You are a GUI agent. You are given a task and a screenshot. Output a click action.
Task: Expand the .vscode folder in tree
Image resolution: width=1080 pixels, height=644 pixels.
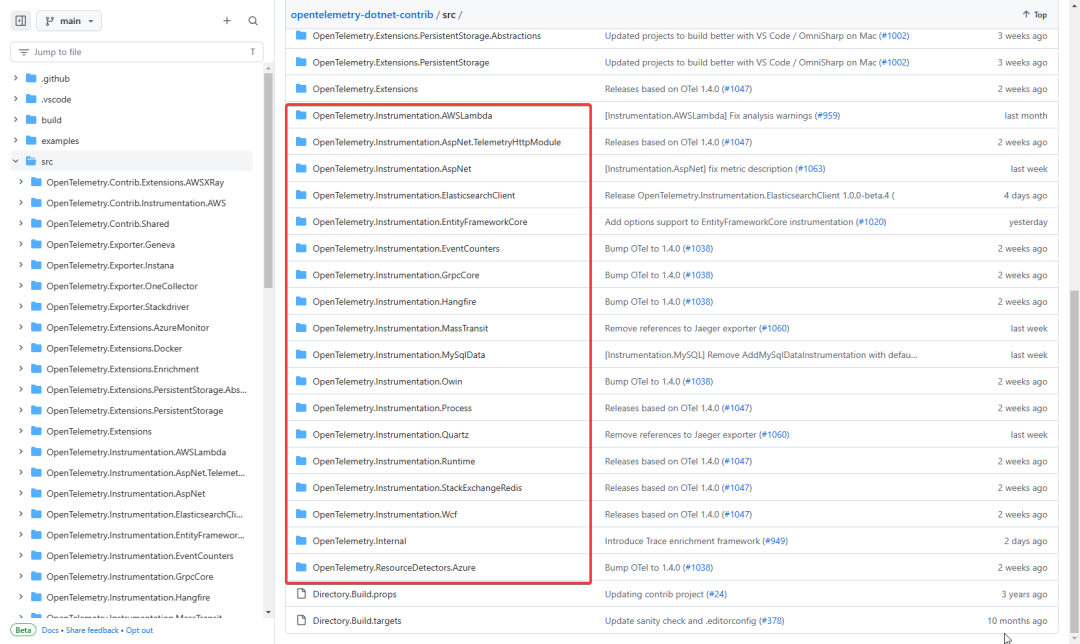click(x=16, y=99)
